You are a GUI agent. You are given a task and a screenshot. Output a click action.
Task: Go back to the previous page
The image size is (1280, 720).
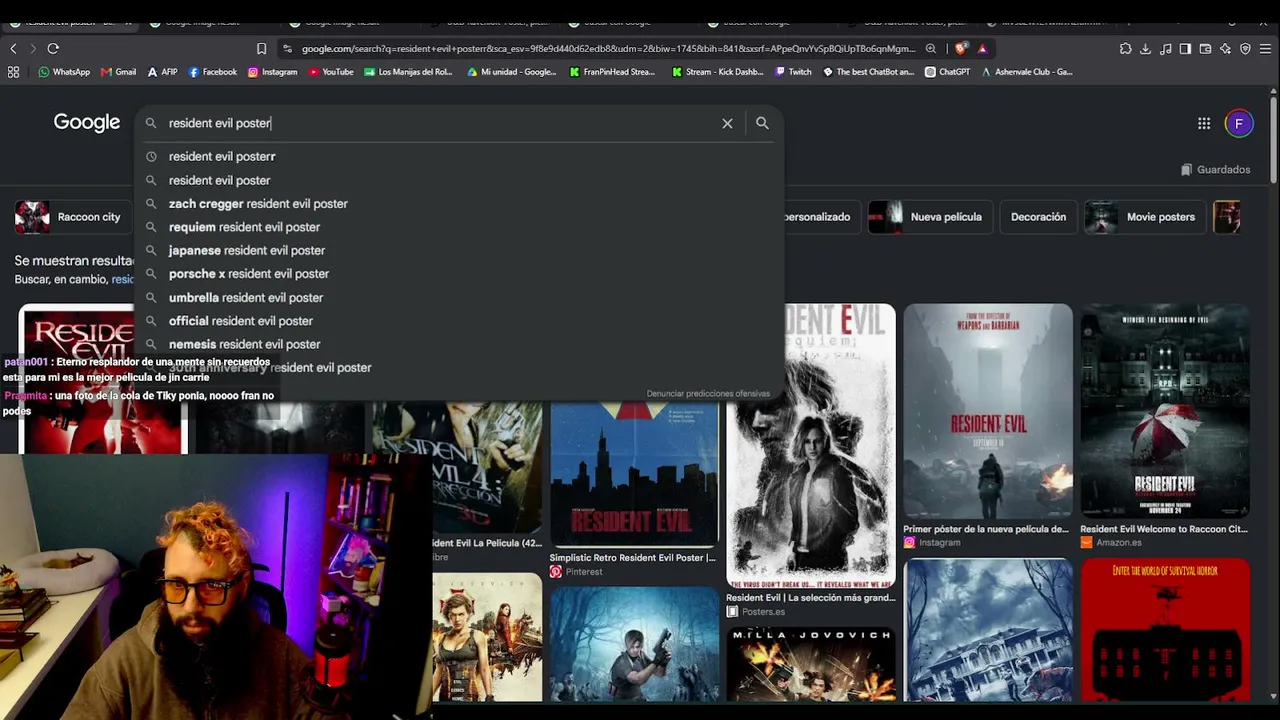tap(13, 48)
